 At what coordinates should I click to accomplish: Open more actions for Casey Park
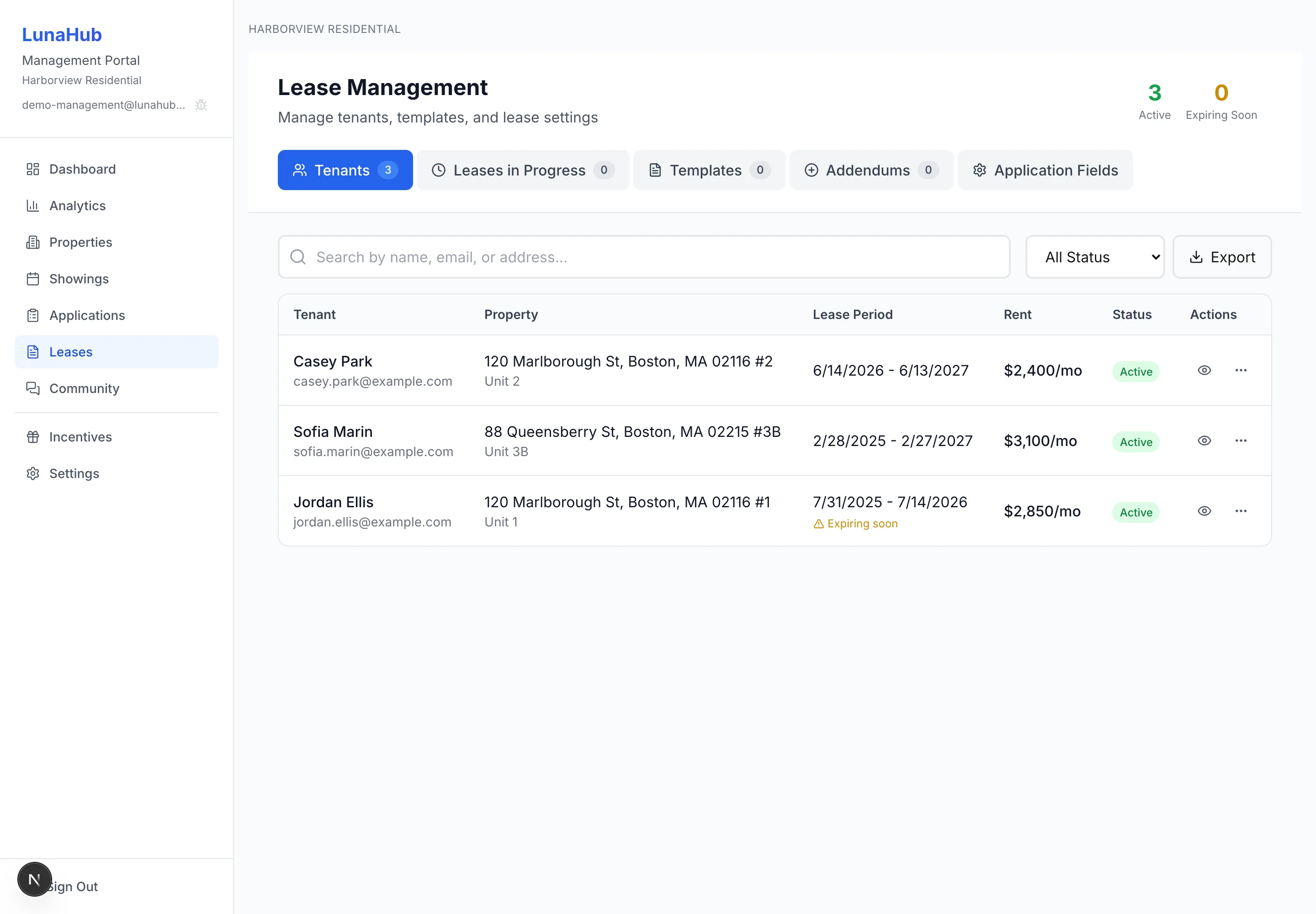[x=1241, y=371]
